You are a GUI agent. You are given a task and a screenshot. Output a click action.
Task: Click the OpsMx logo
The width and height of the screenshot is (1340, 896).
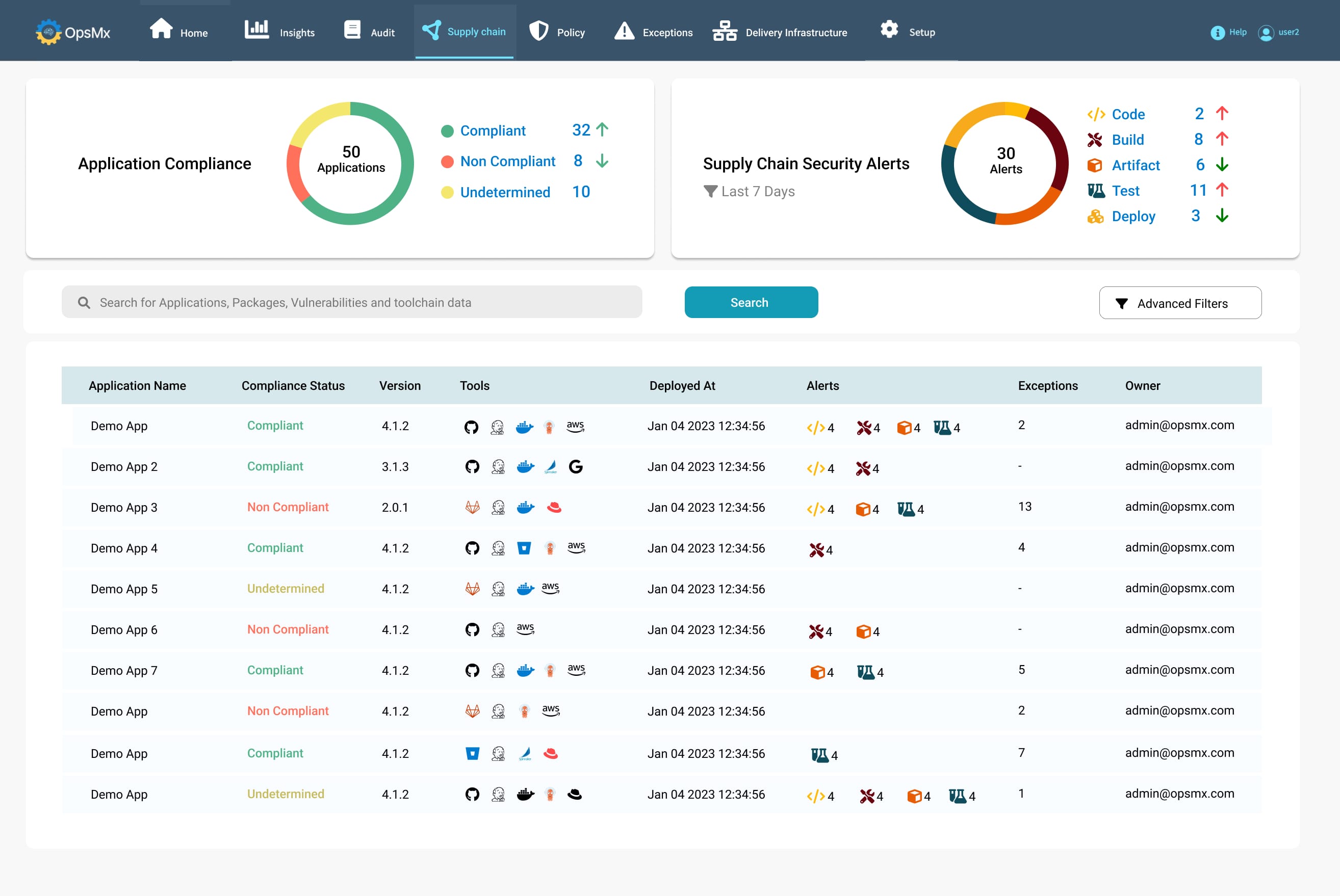click(72, 32)
